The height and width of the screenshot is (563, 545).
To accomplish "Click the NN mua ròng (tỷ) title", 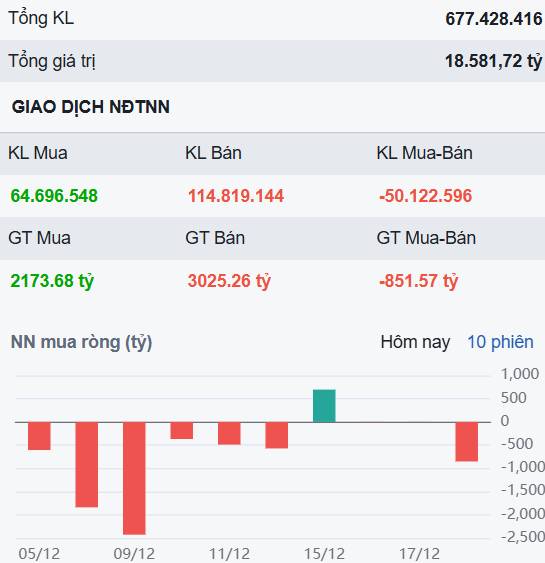I will coord(81,342).
